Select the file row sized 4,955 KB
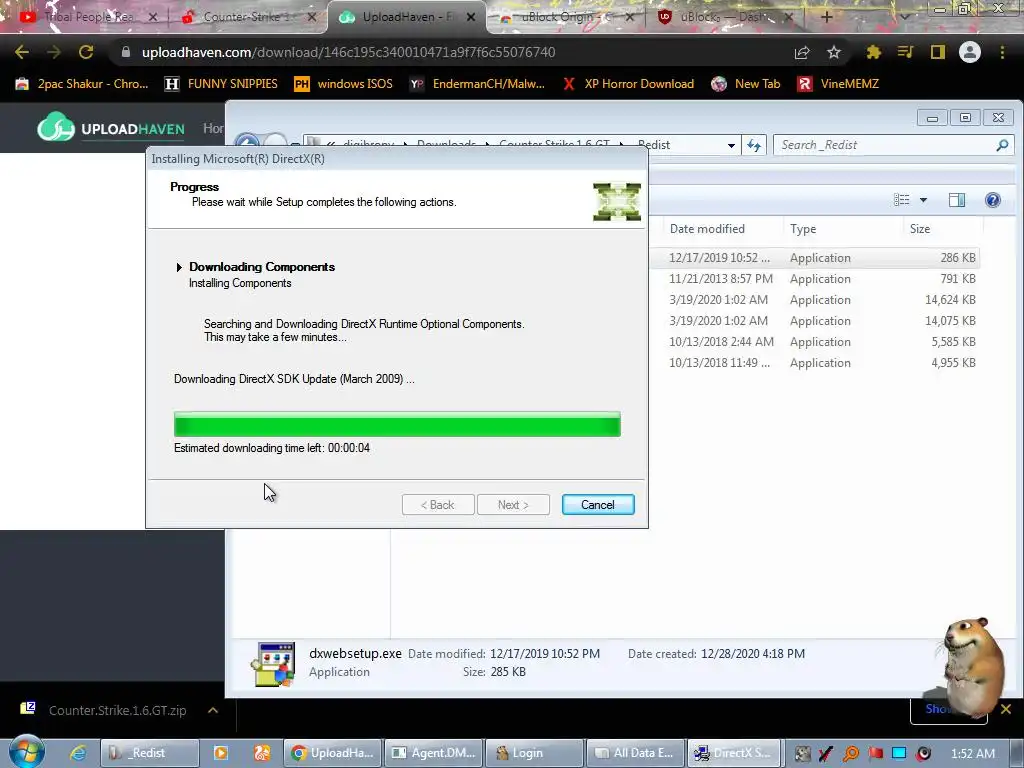Viewport: 1024px width, 768px height. [x=815, y=362]
